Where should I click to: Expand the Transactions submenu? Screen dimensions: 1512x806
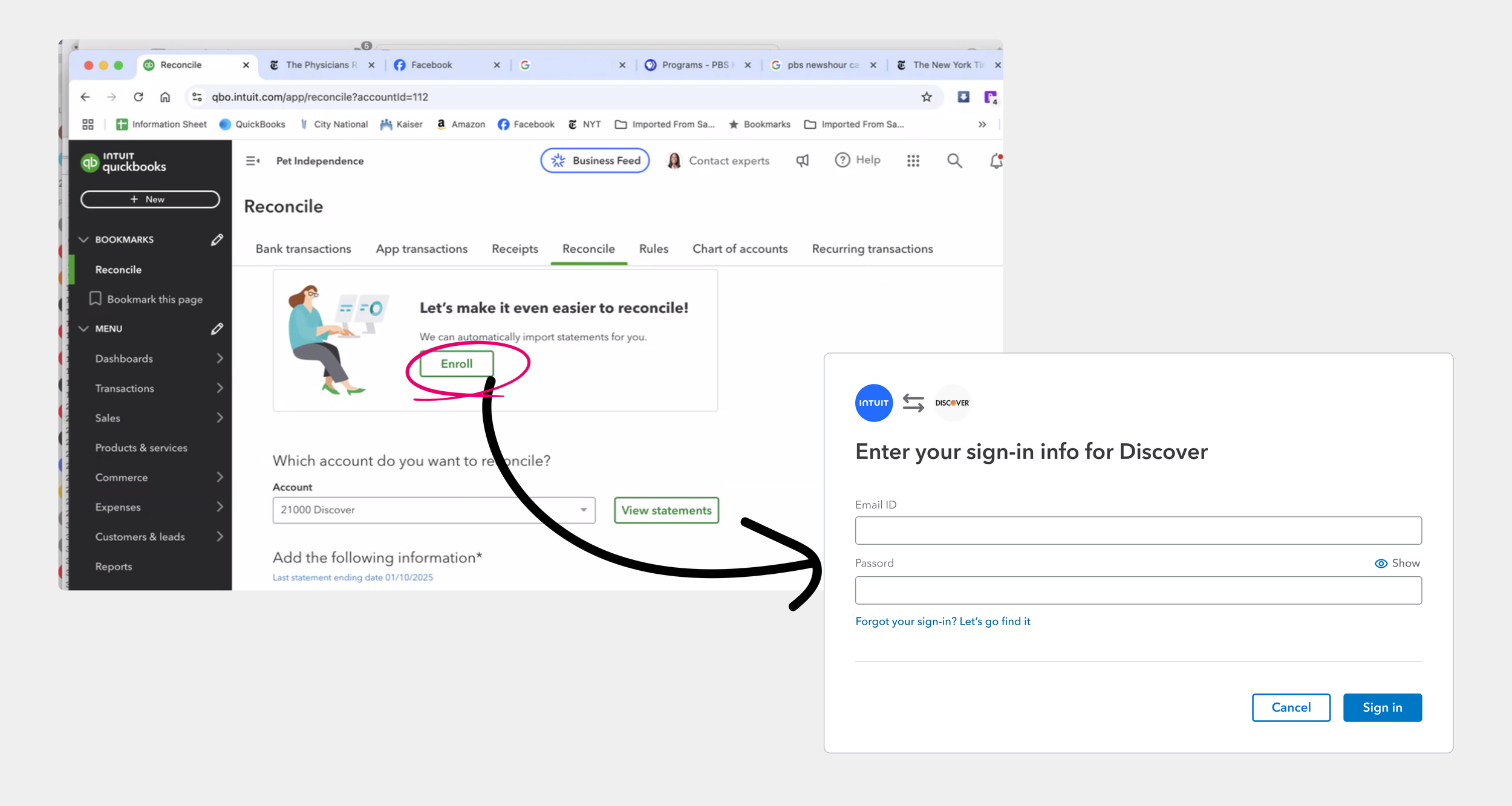point(220,388)
